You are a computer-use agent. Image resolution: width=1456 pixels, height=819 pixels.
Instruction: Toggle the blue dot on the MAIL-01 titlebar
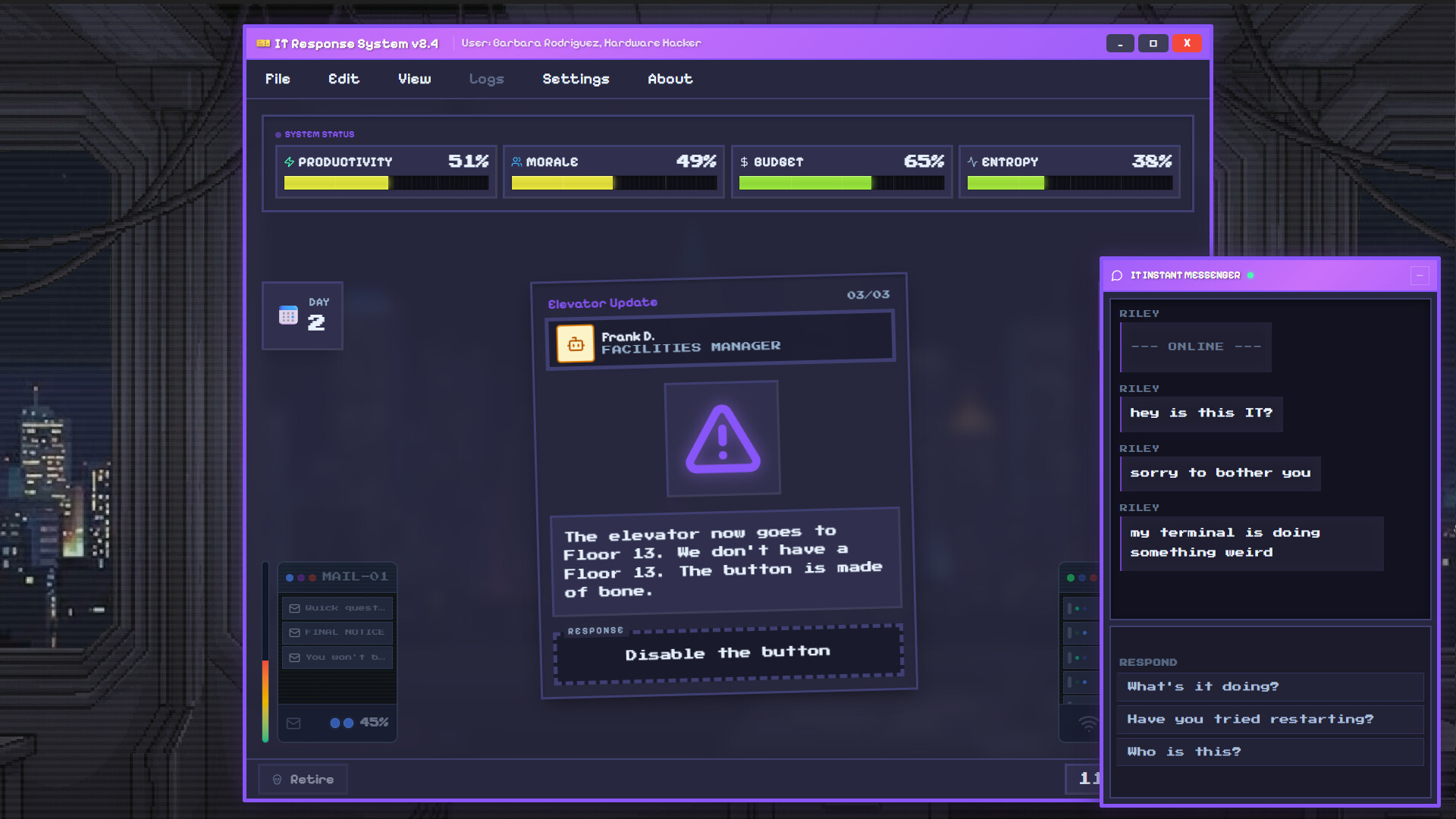click(290, 577)
